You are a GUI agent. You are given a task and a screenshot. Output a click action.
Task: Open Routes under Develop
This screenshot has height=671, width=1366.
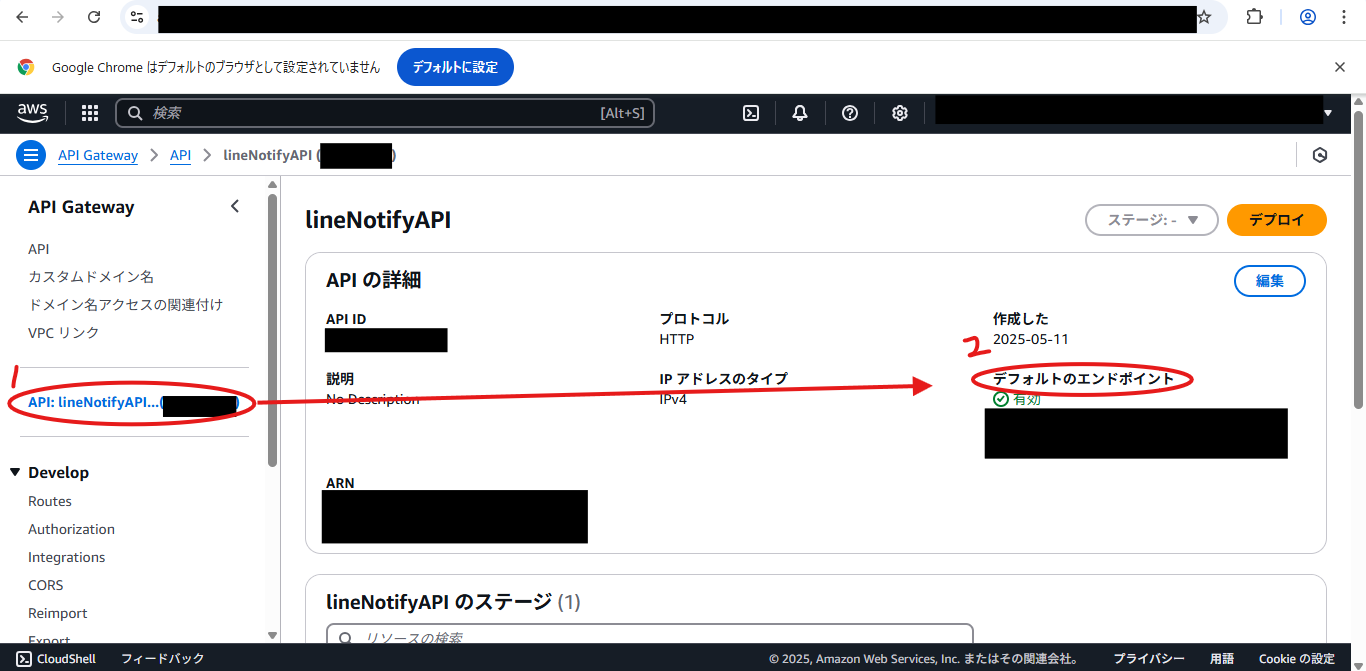point(50,501)
